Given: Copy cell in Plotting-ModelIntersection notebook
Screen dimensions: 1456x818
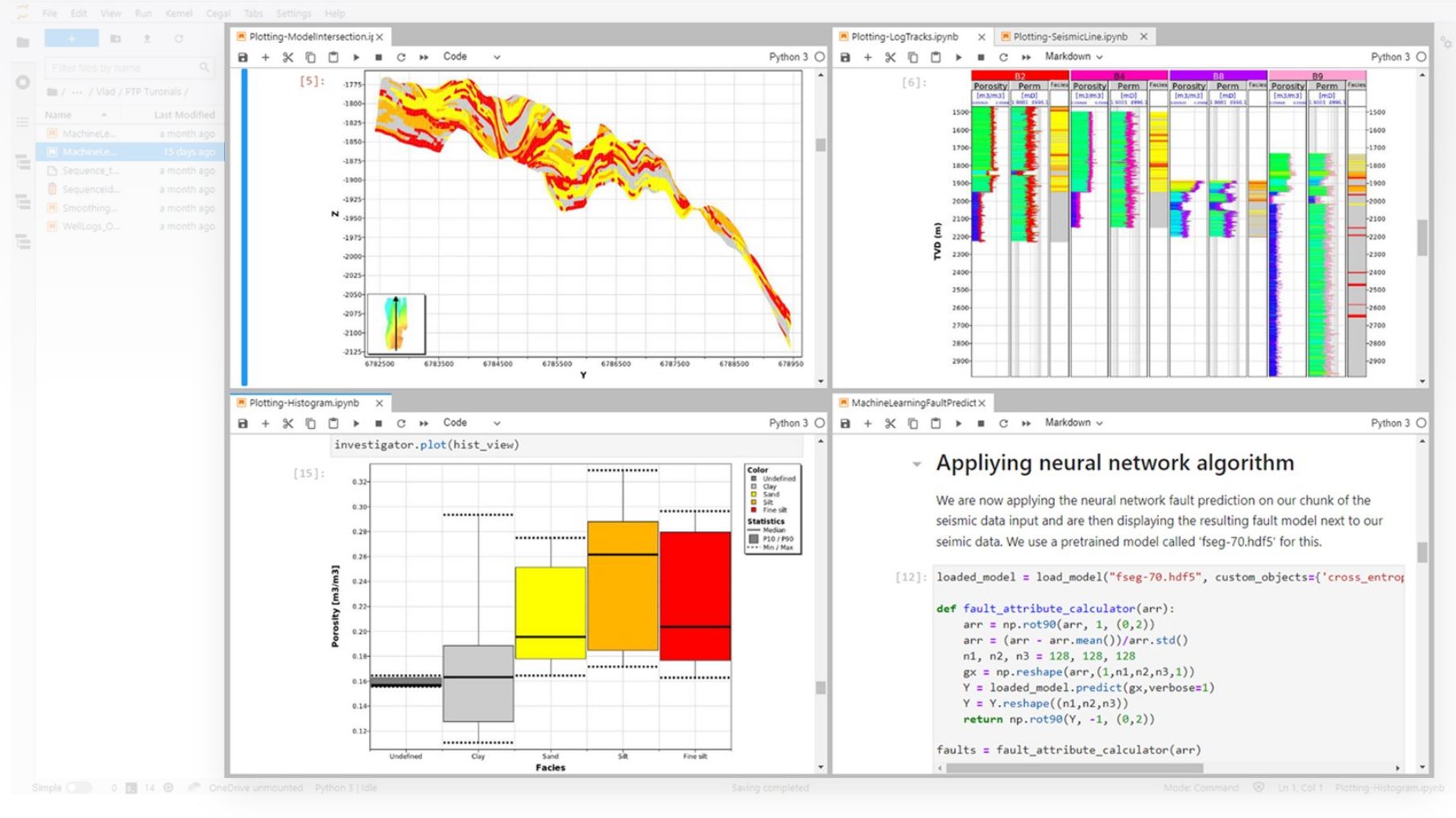Looking at the screenshot, I should [310, 57].
